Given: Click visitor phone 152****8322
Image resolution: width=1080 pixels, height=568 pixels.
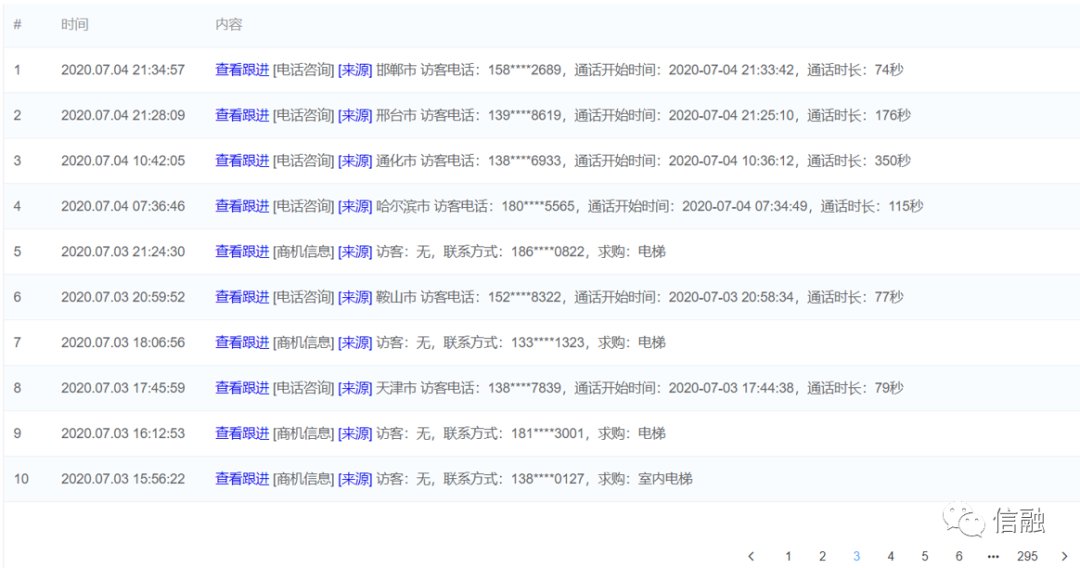Looking at the screenshot, I should tap(524, 297).
